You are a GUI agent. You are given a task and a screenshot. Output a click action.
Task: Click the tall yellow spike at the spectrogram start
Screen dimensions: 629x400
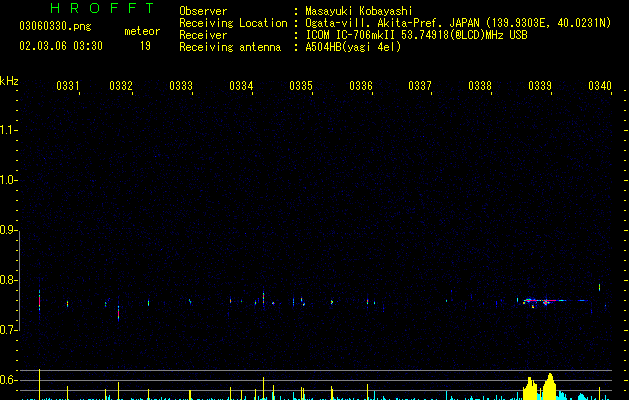tap(39, 384)
